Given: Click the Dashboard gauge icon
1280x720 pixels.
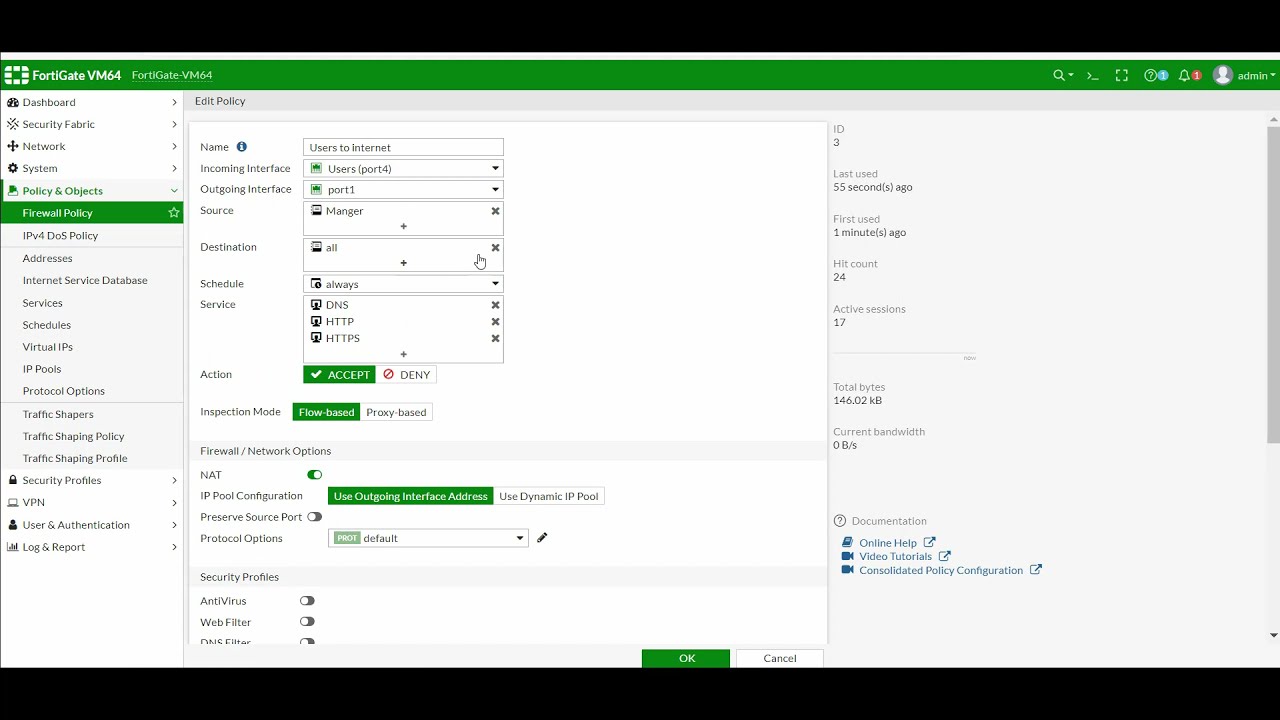Looking at the screenshot, I should click(13, 102).
